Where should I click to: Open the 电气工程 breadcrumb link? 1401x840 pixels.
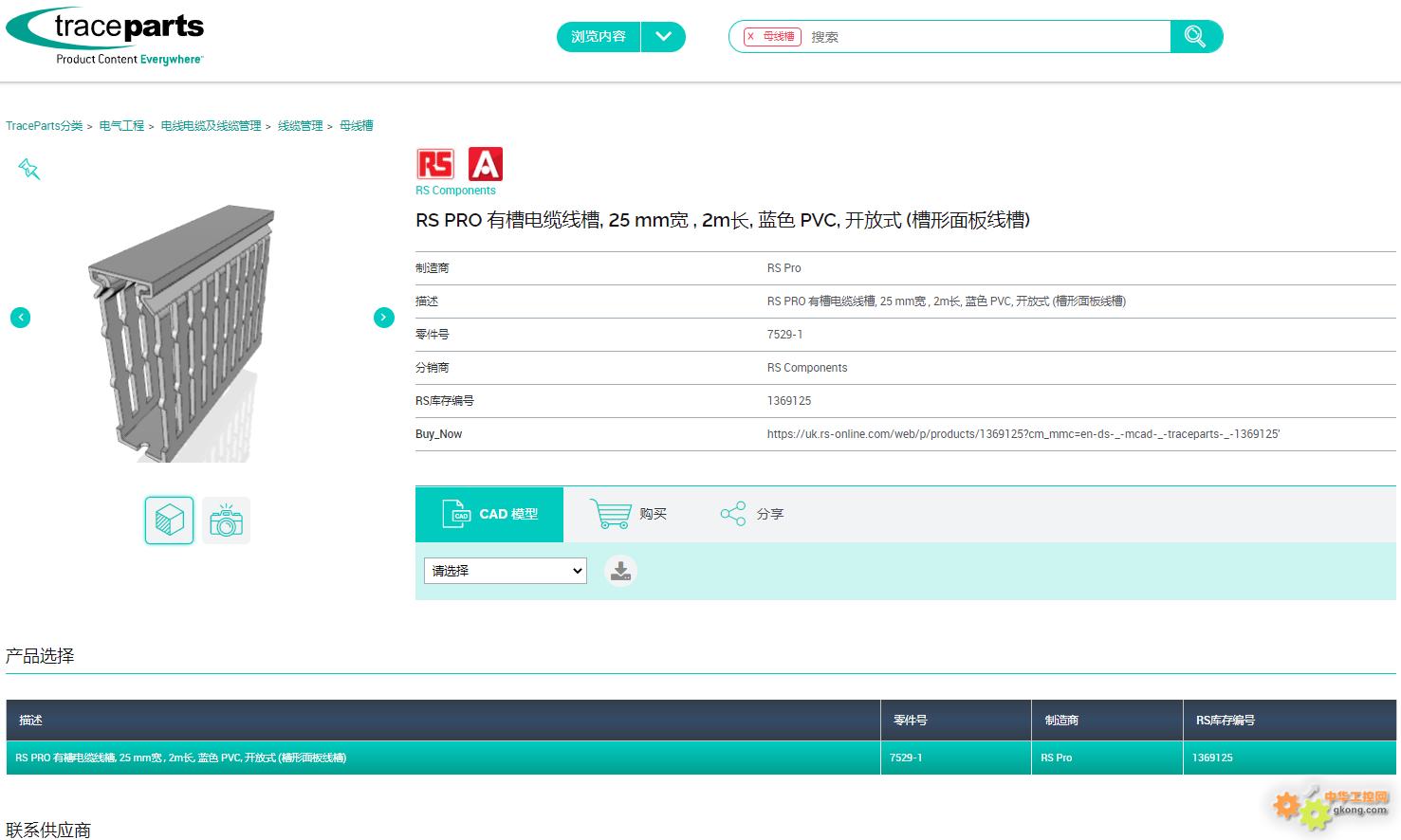click(121, 126)
